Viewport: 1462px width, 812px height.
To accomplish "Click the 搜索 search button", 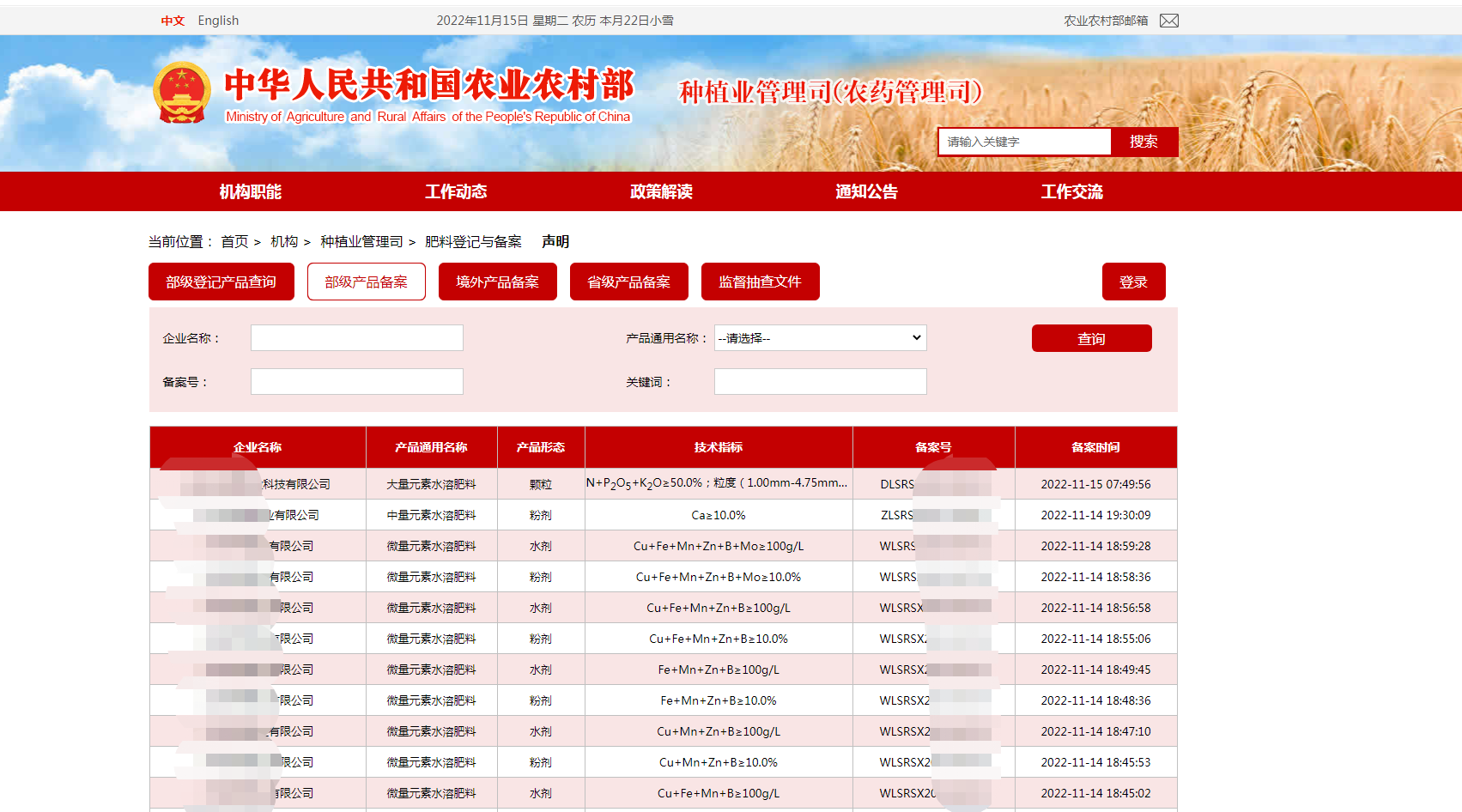I will coord(1144,142).
